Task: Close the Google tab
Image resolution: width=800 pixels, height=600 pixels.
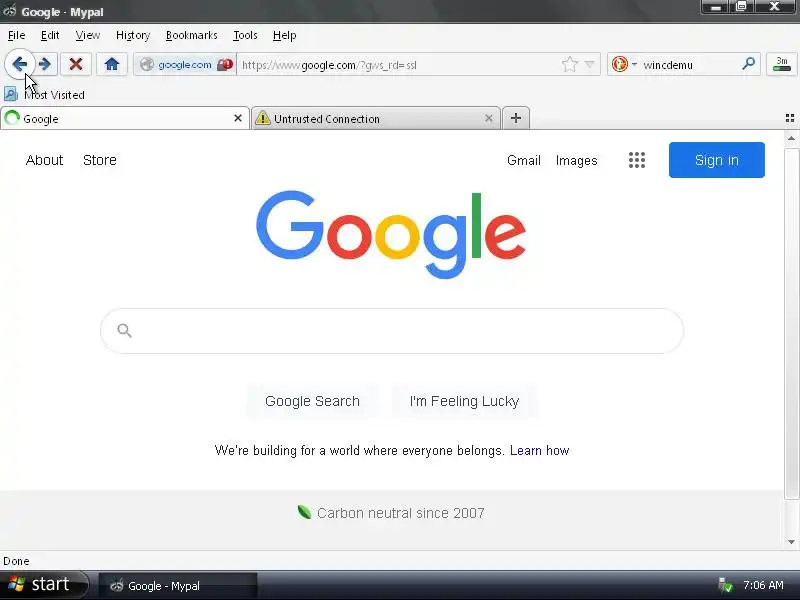Action: [x=238, y=118]
